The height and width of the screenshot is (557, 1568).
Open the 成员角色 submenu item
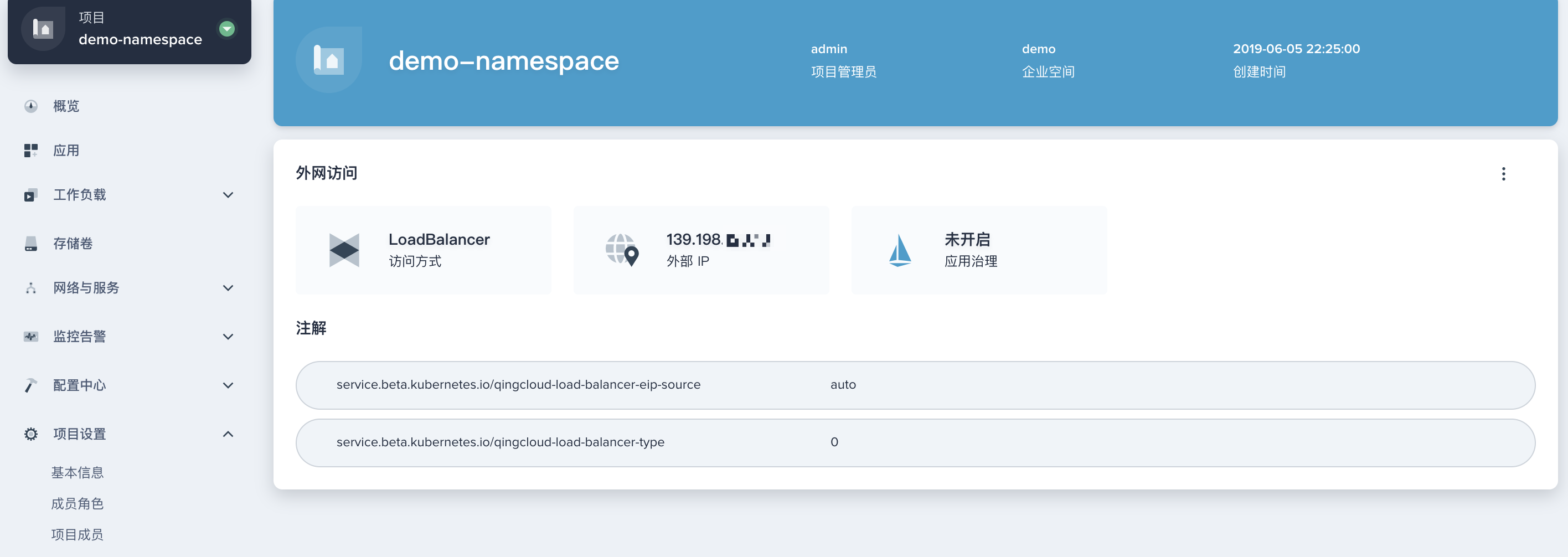[78, 503]
